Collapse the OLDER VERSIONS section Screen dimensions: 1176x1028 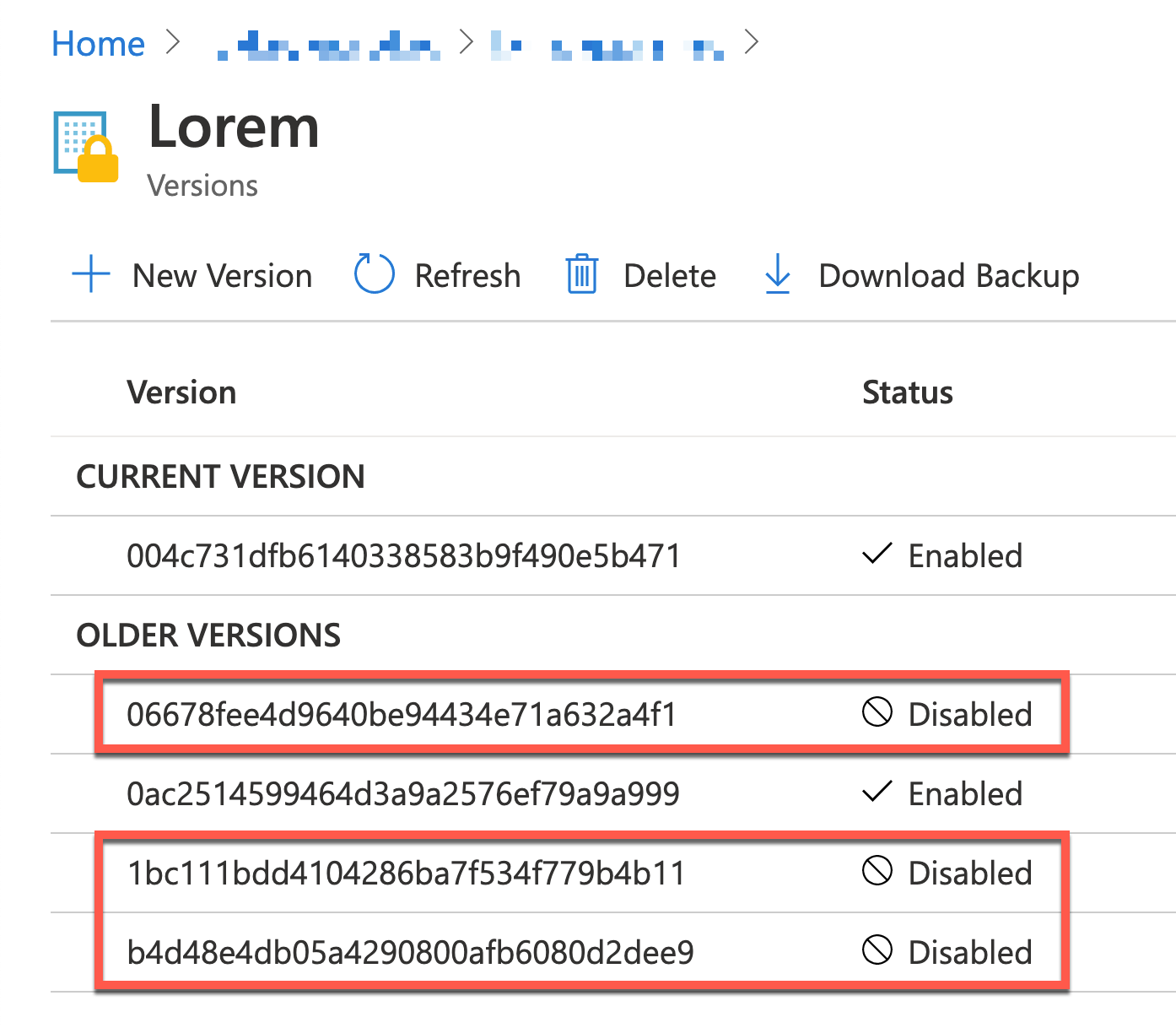point(208,635)
